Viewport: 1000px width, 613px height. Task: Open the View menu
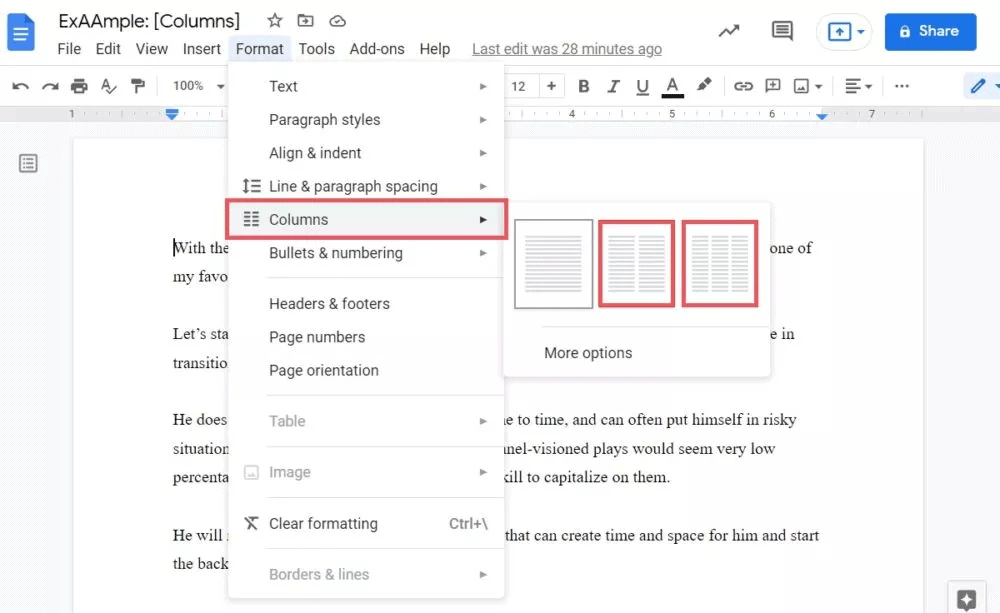tap(152, 49)
